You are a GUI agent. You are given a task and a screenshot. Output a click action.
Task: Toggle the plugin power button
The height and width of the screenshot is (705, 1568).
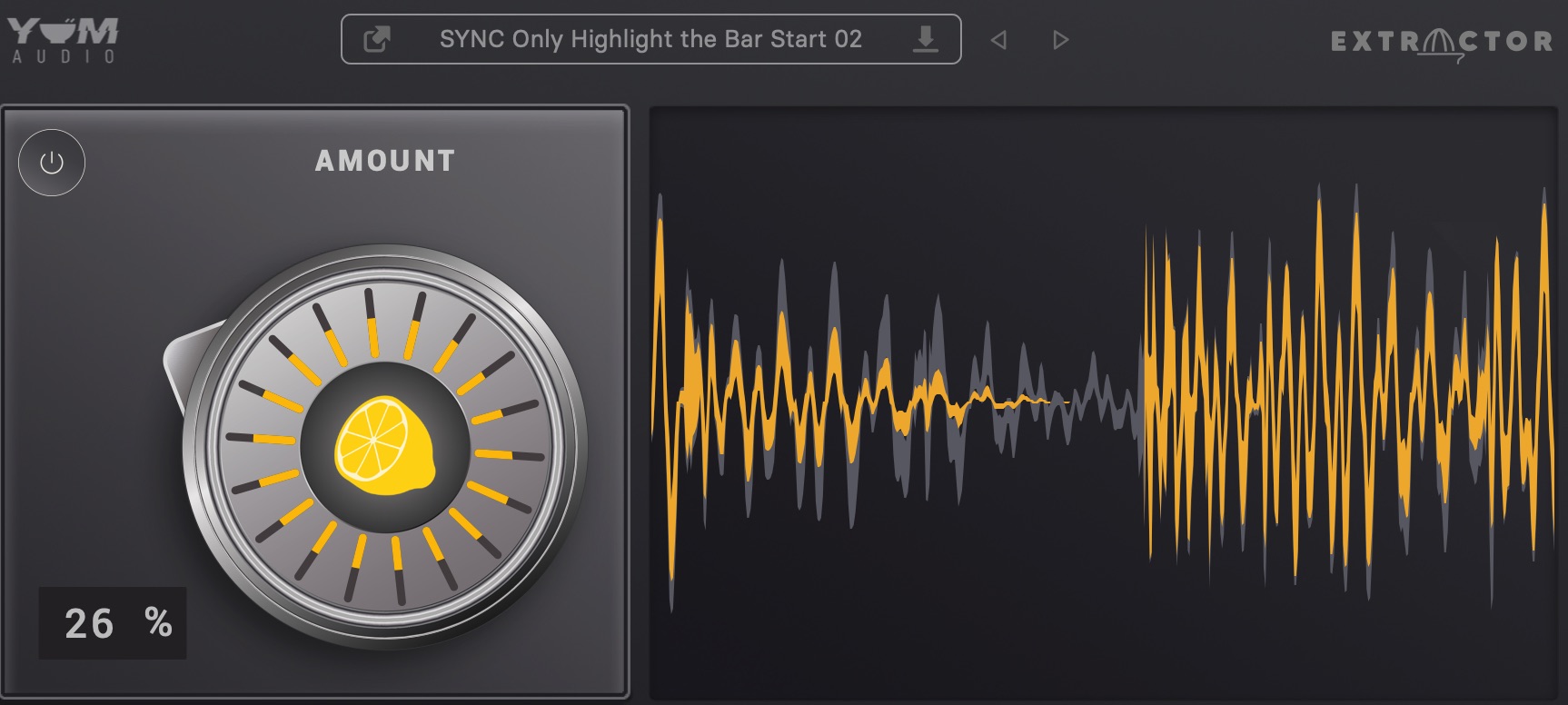(52, 163)
